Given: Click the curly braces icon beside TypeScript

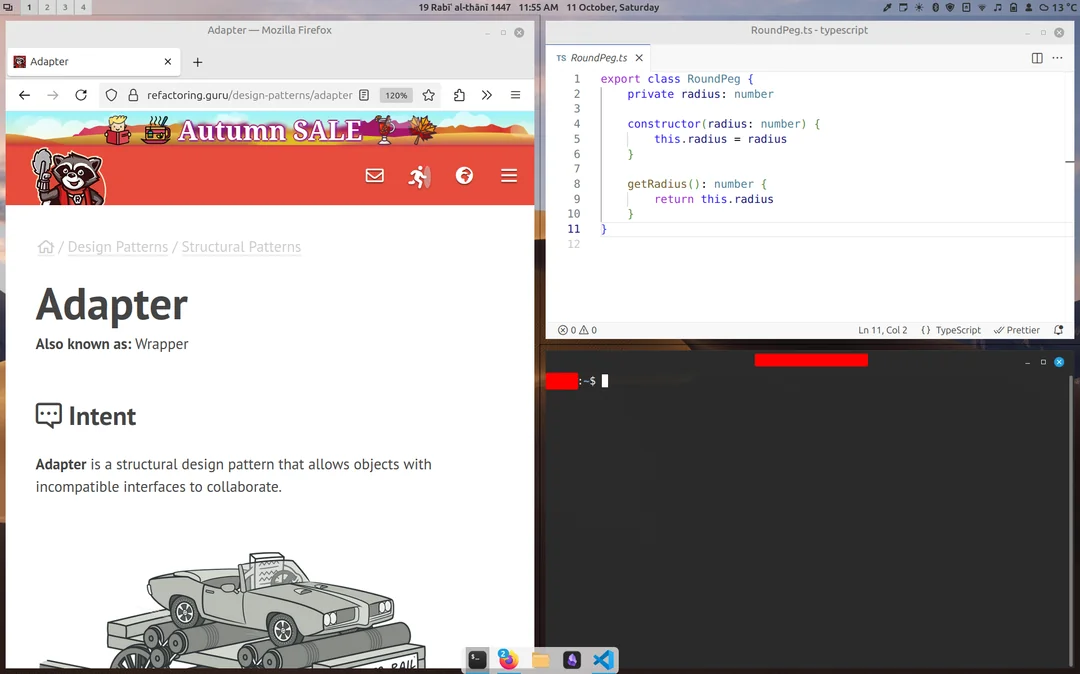Looking at the screenshot, I should (x=926, y=330).
